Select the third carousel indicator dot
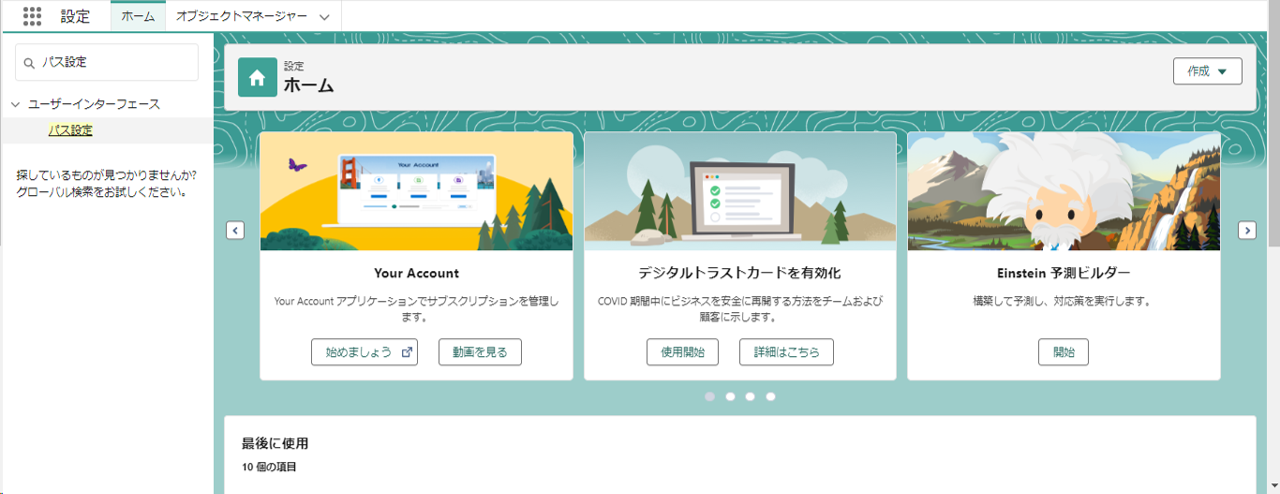The width and height of the screenshot is (1280, 494). tap(750, 397)
